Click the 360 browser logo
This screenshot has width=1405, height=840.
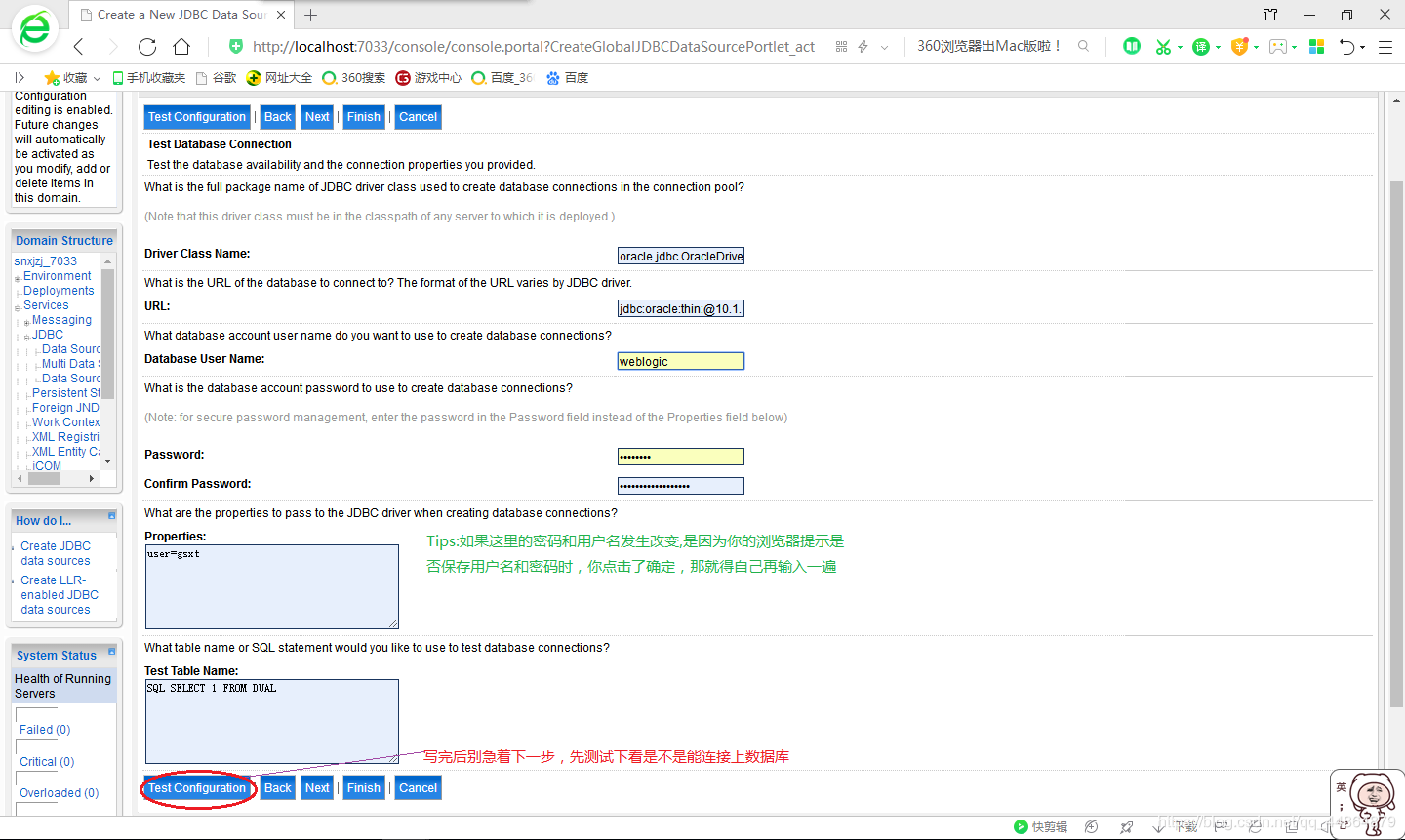(35, 29)
